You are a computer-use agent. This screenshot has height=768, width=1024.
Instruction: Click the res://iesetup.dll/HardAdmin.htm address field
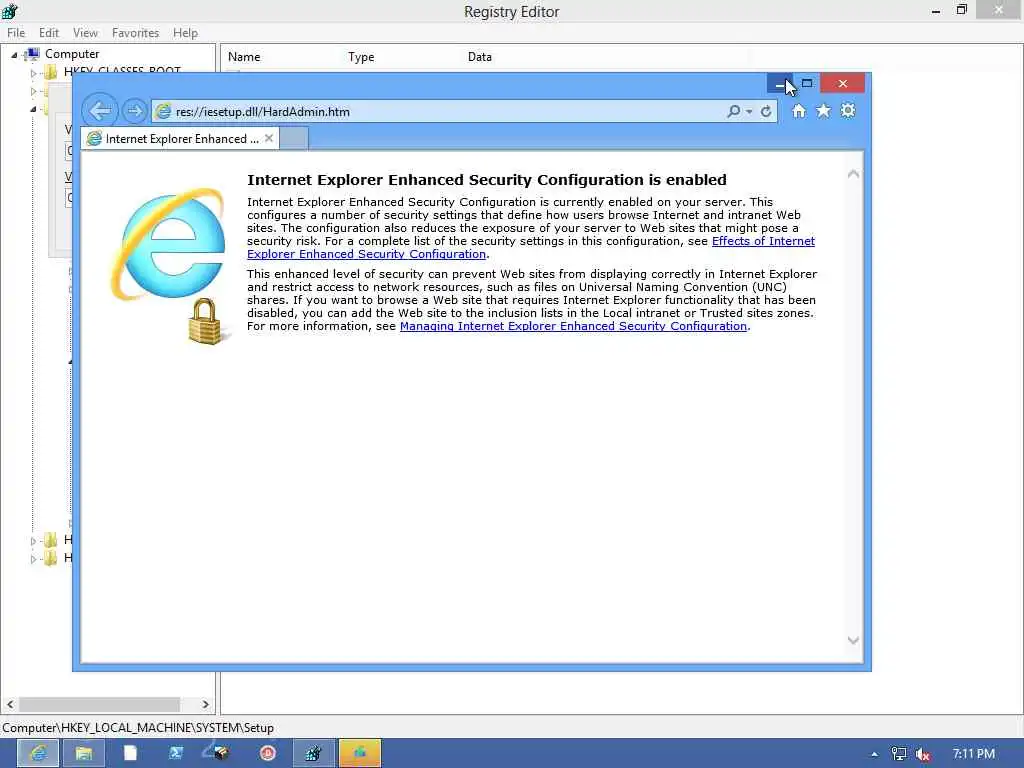(x=438, y=112)
